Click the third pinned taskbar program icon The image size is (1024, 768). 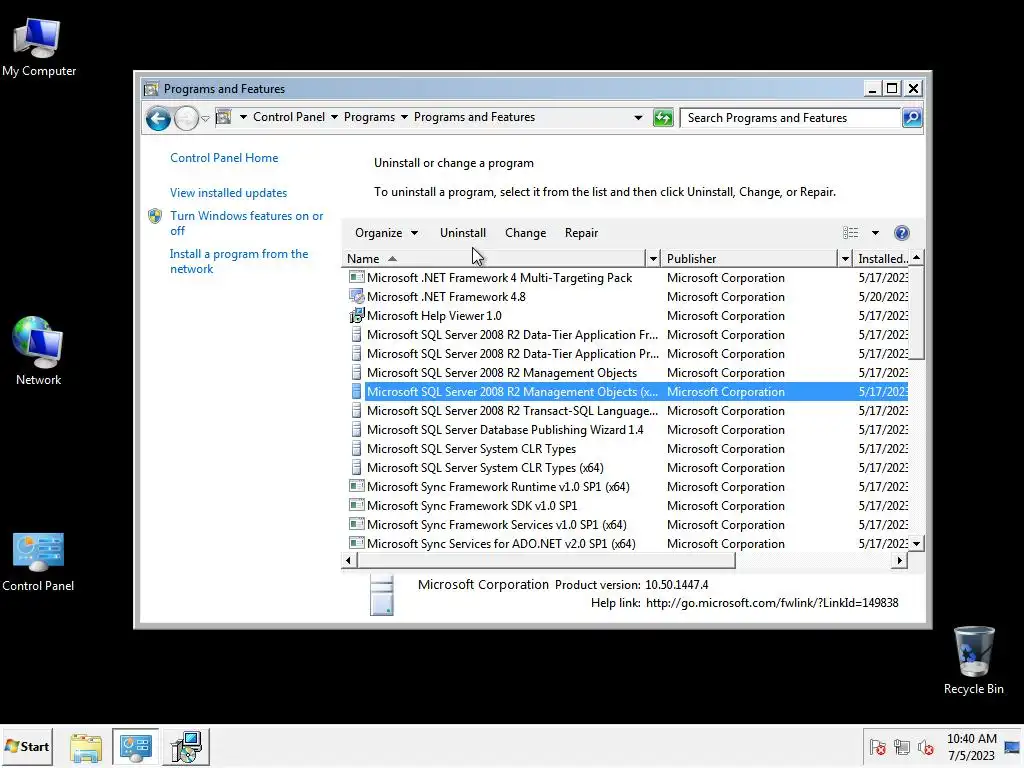(186, 746)
